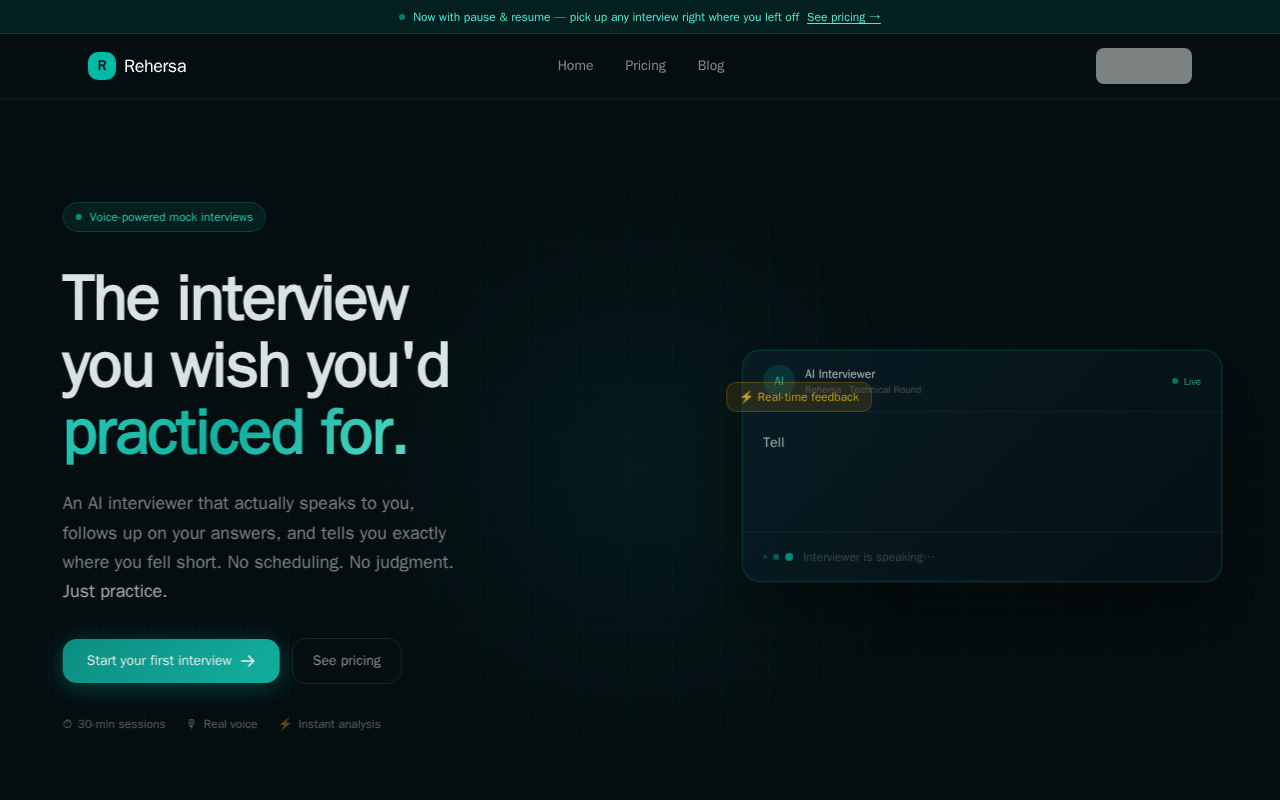Click the "Now with pause & resume" banner text

[606, 17]
